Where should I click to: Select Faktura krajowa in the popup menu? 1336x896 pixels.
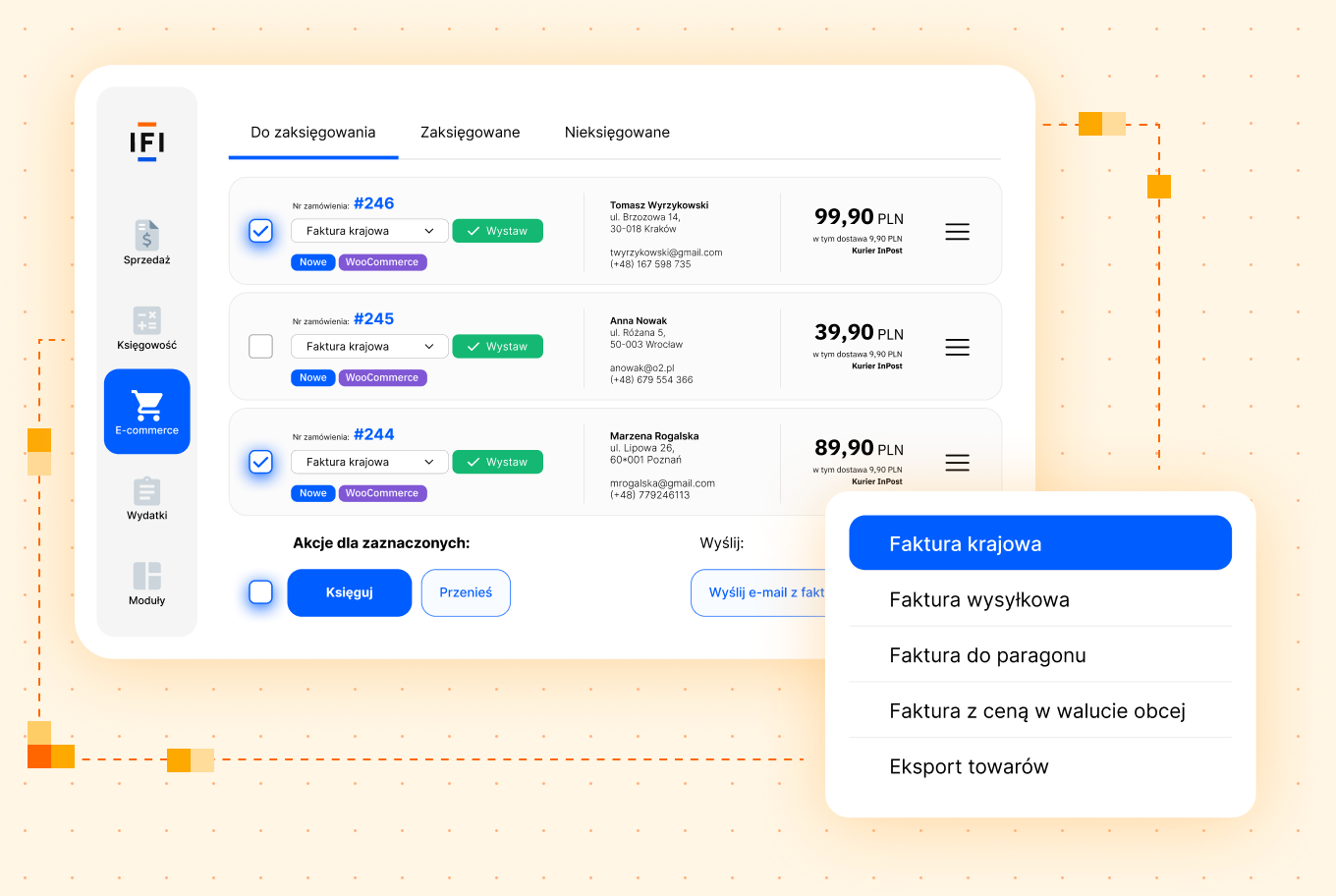(x=1040, y=543)
